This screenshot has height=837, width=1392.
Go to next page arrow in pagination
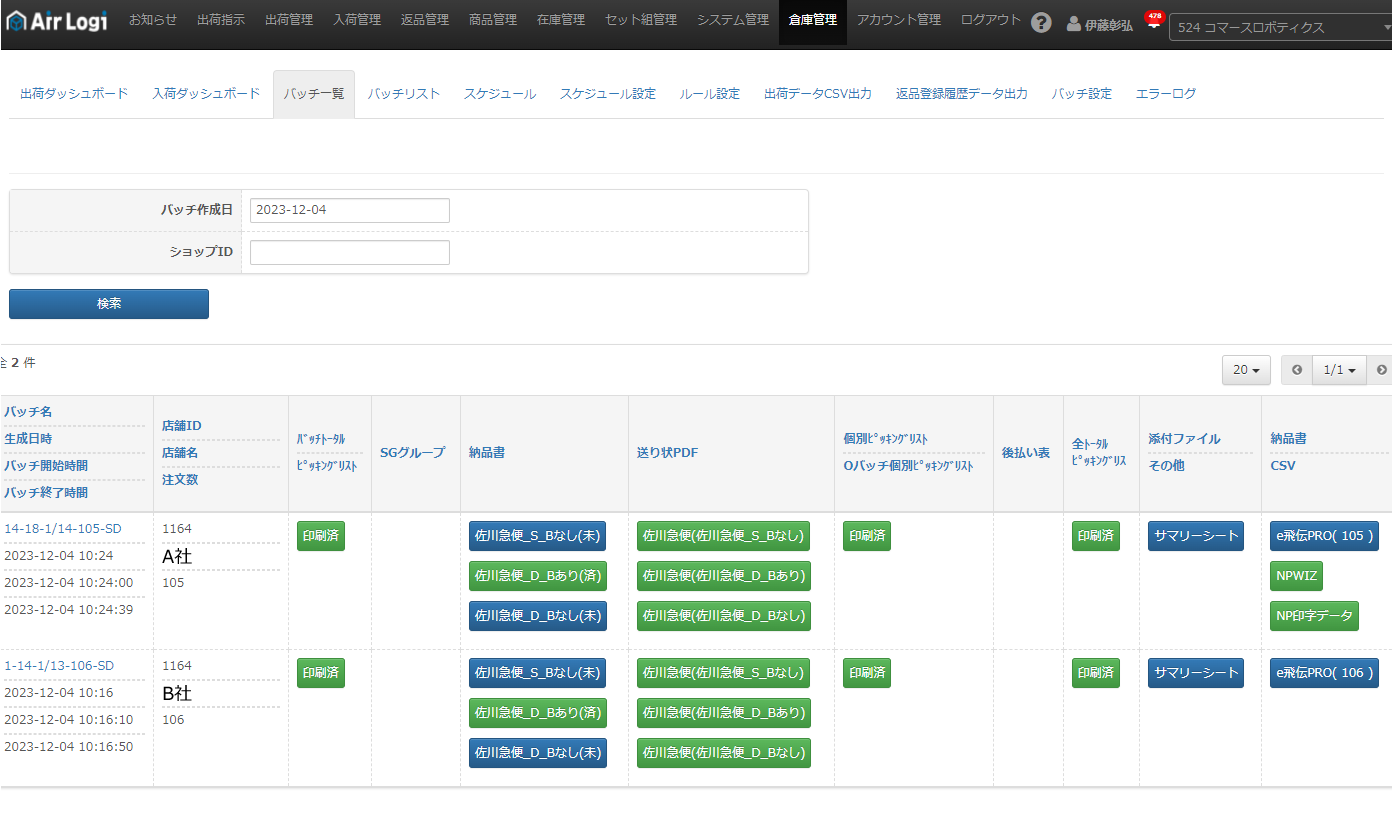coord(1381,370)
